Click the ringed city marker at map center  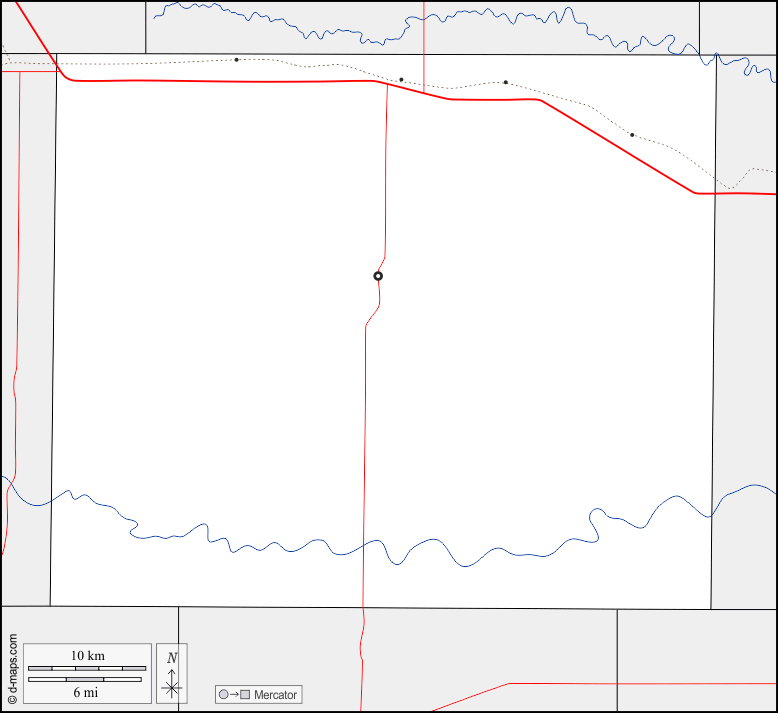point(378,276)
